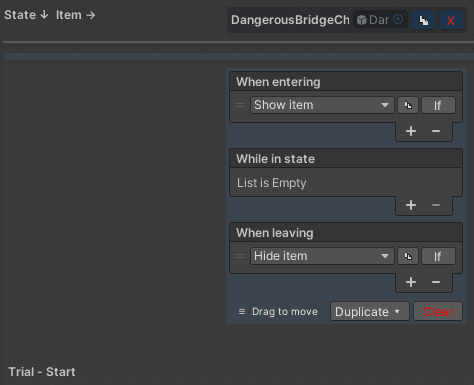Image resolution: width=474 pixels, height=385 pixels.
Task: Grab reorder handle beside Hide item
Action: coord(240,256)
